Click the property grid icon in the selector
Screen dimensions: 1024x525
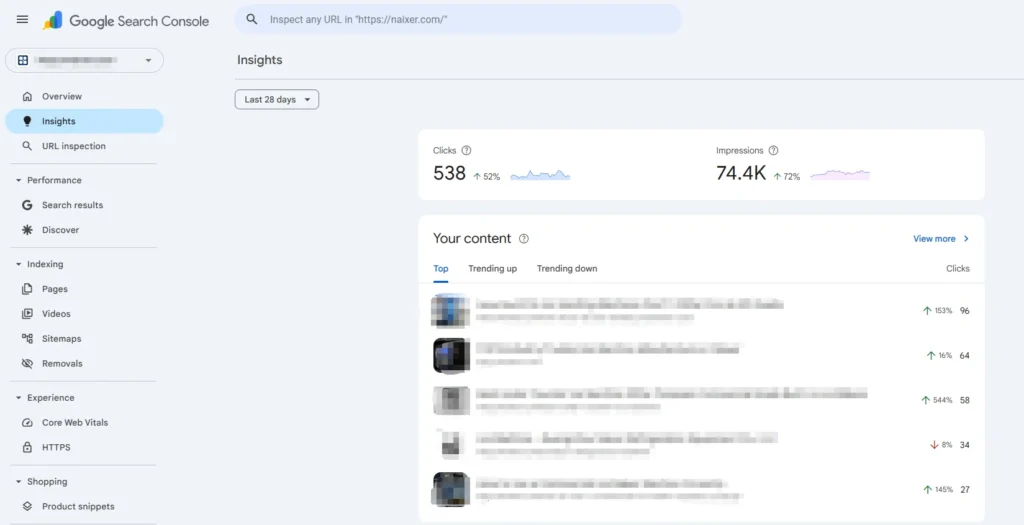click(x=23, y=60)
